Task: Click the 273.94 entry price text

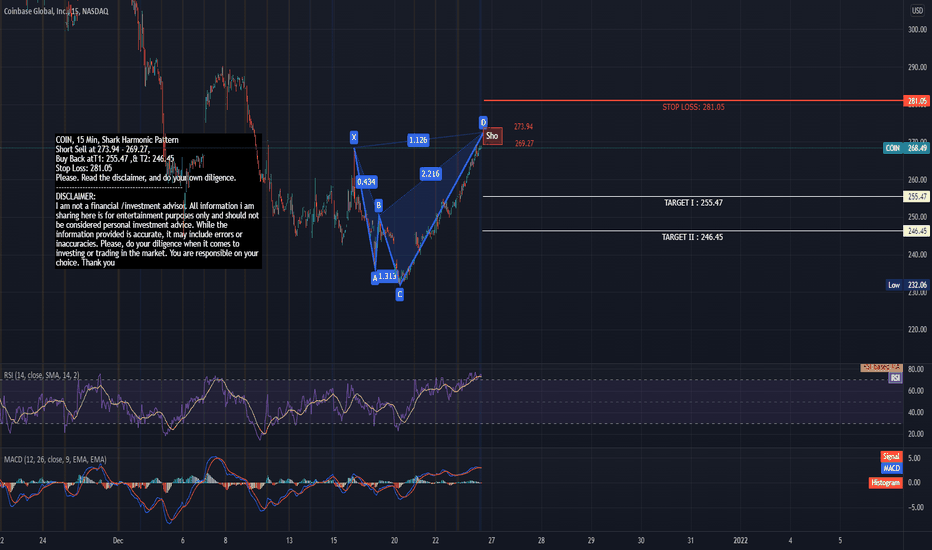Action: [x=523, y=127]
